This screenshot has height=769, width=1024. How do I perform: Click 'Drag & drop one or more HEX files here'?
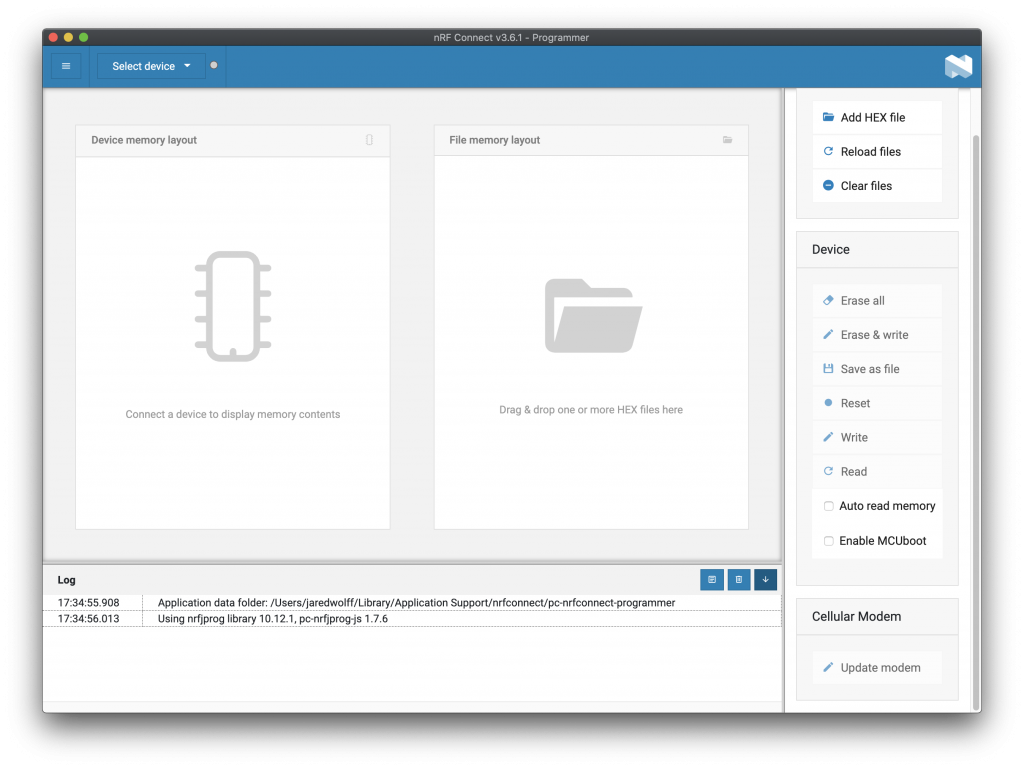coord(591,410)
